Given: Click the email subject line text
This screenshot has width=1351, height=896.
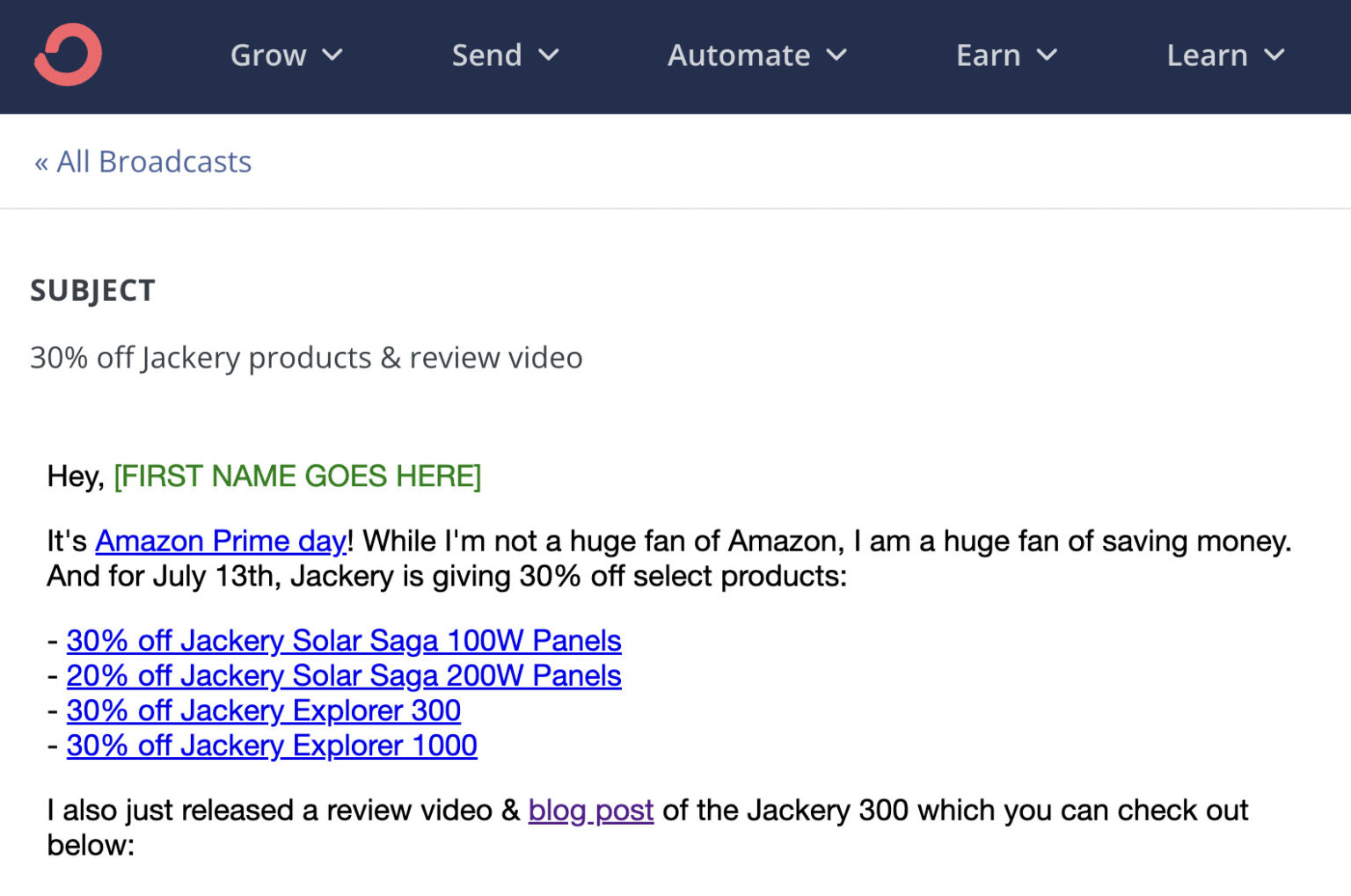Looking at the screenshot, I should pyautogui.click(x=306, y=358).
